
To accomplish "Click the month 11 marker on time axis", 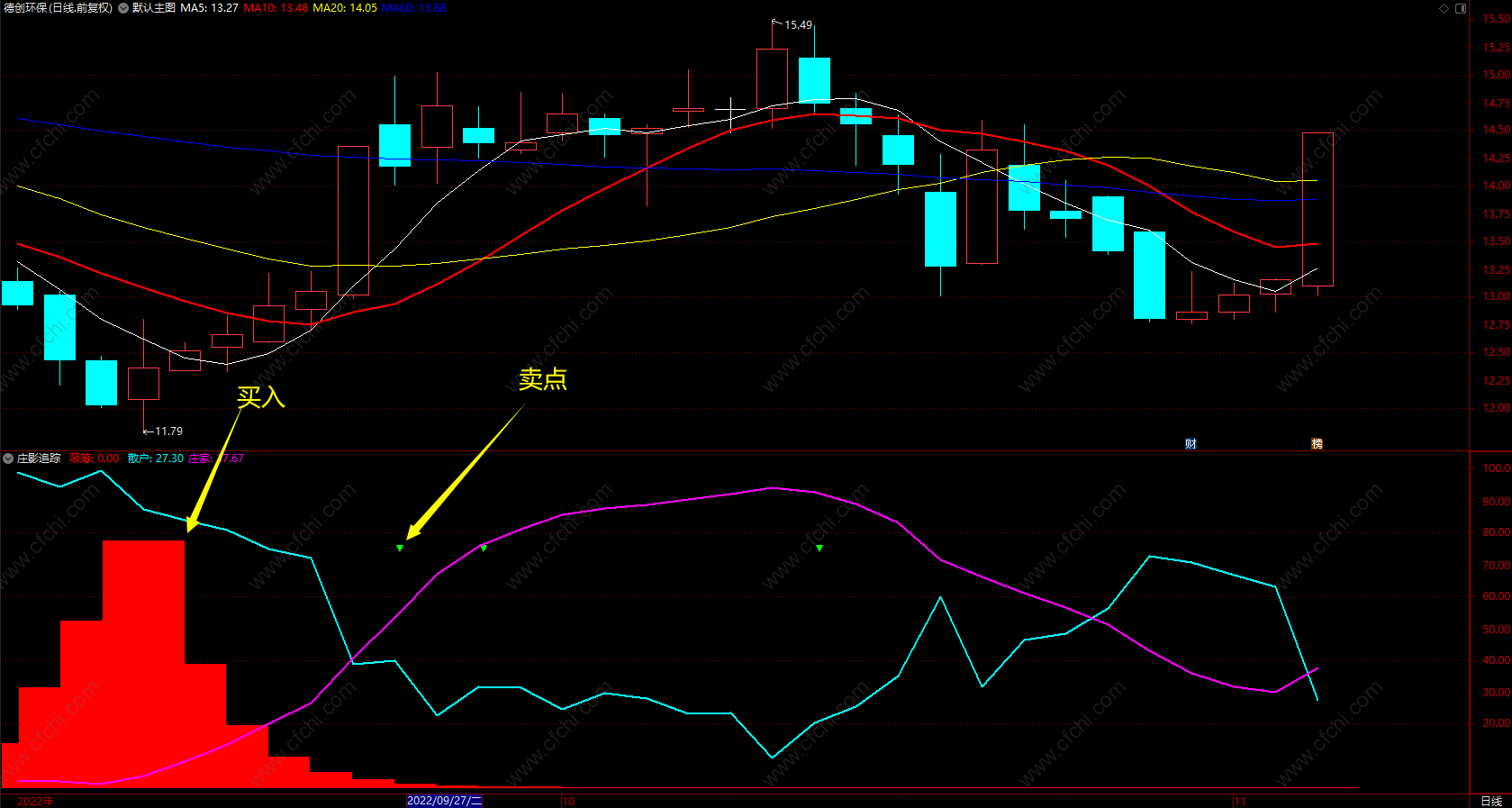I will [x=1240, y=801].
